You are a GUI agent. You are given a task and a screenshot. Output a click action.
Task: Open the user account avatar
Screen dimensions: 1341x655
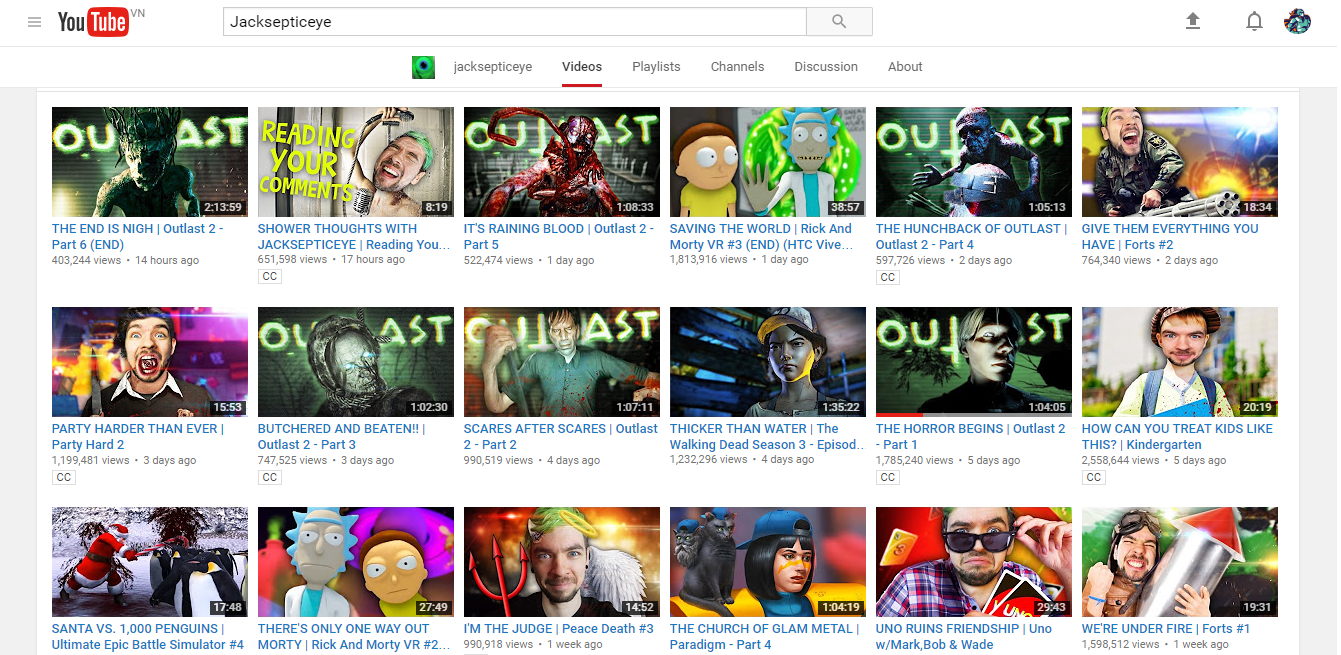[1298, 21]
